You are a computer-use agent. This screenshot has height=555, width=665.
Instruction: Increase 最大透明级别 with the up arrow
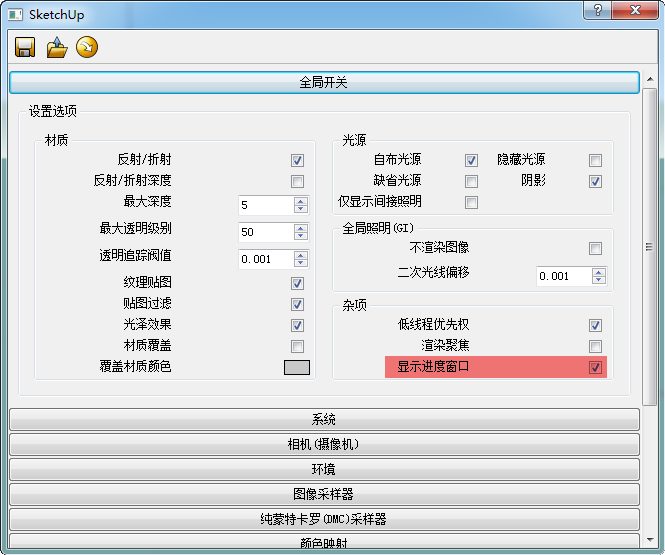[301, 228]
